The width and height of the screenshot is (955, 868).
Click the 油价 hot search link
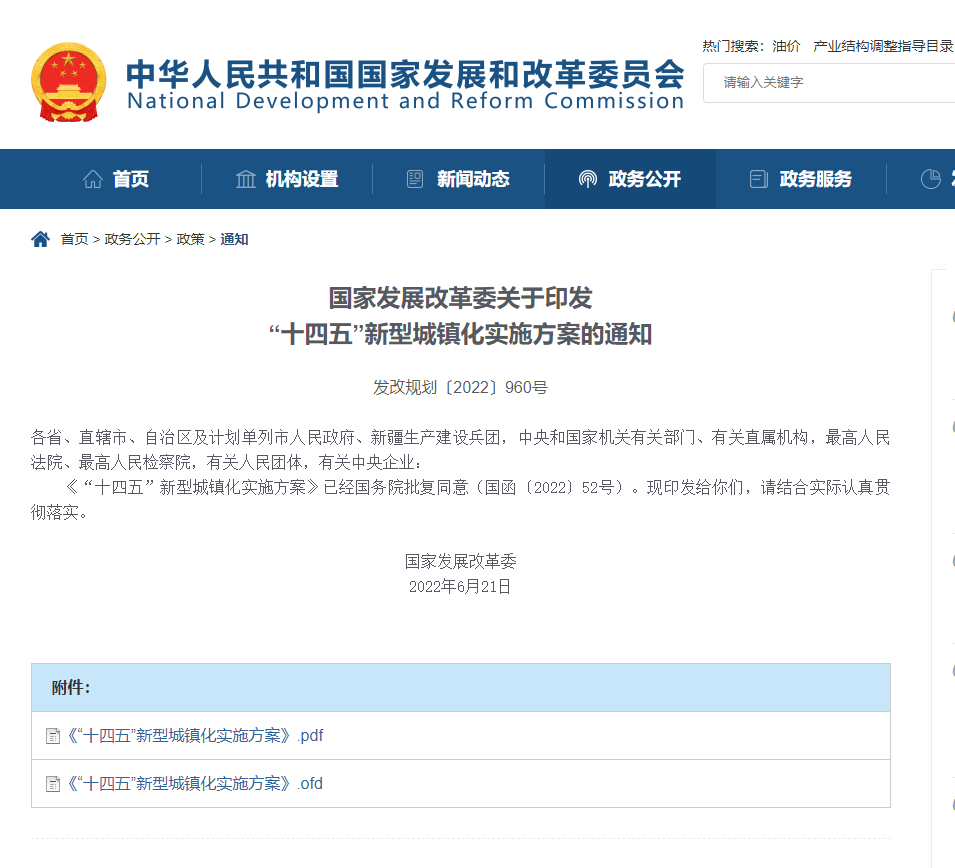[x=786, y=46]
